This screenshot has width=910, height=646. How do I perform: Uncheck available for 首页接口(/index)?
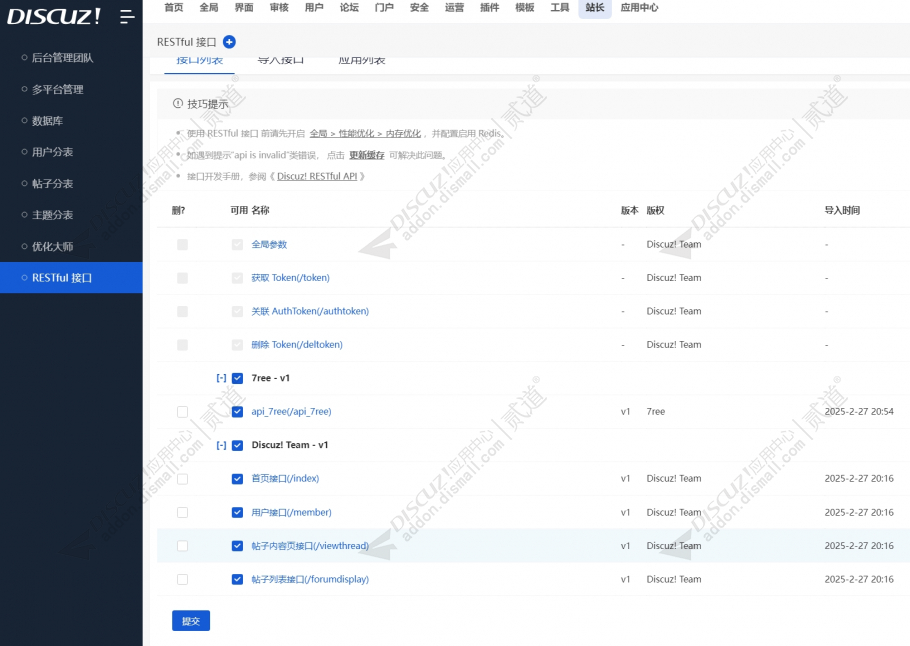coord(237,479)
